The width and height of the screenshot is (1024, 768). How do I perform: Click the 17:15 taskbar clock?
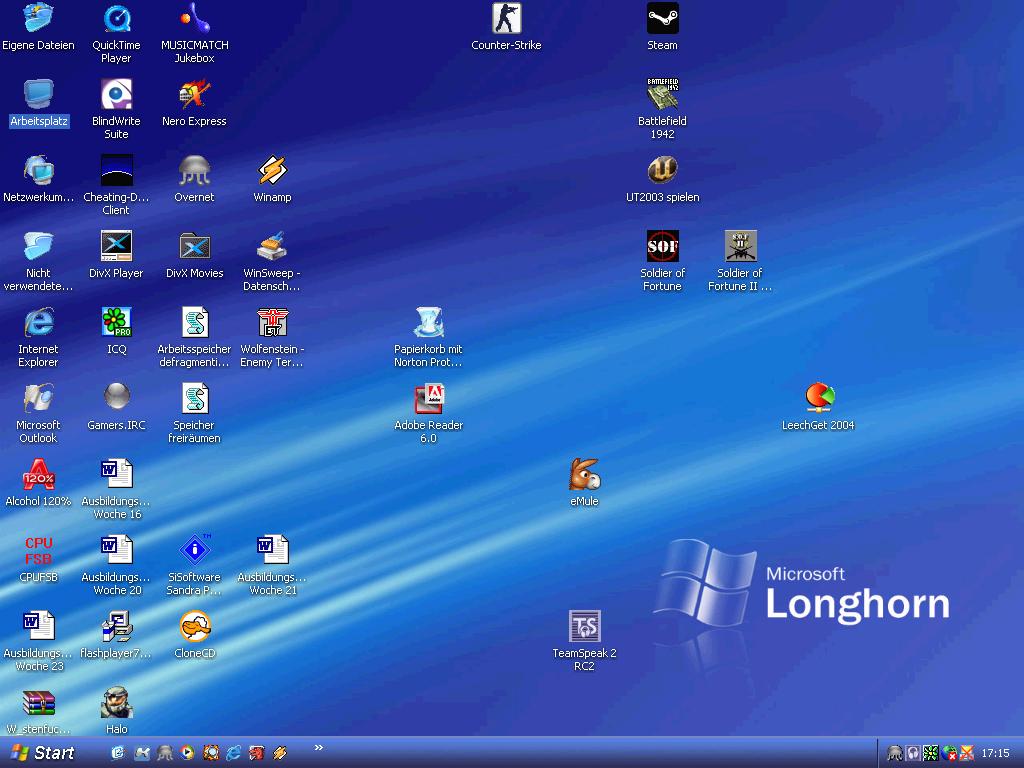[x=995, y=754]
